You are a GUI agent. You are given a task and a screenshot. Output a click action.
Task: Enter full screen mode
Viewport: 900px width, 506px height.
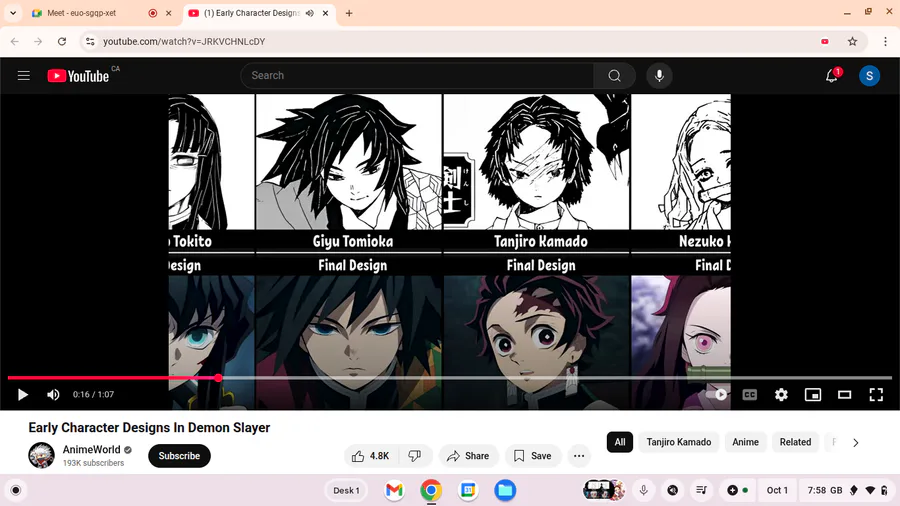click(876, 395)
